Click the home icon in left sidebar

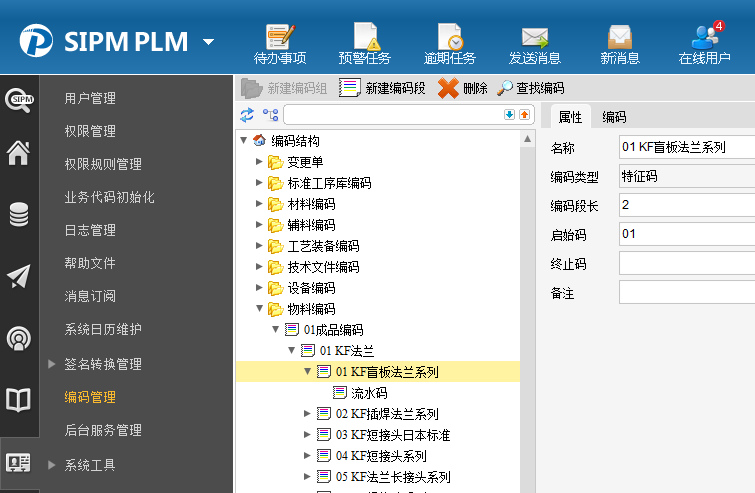click(x=18, y=153)
